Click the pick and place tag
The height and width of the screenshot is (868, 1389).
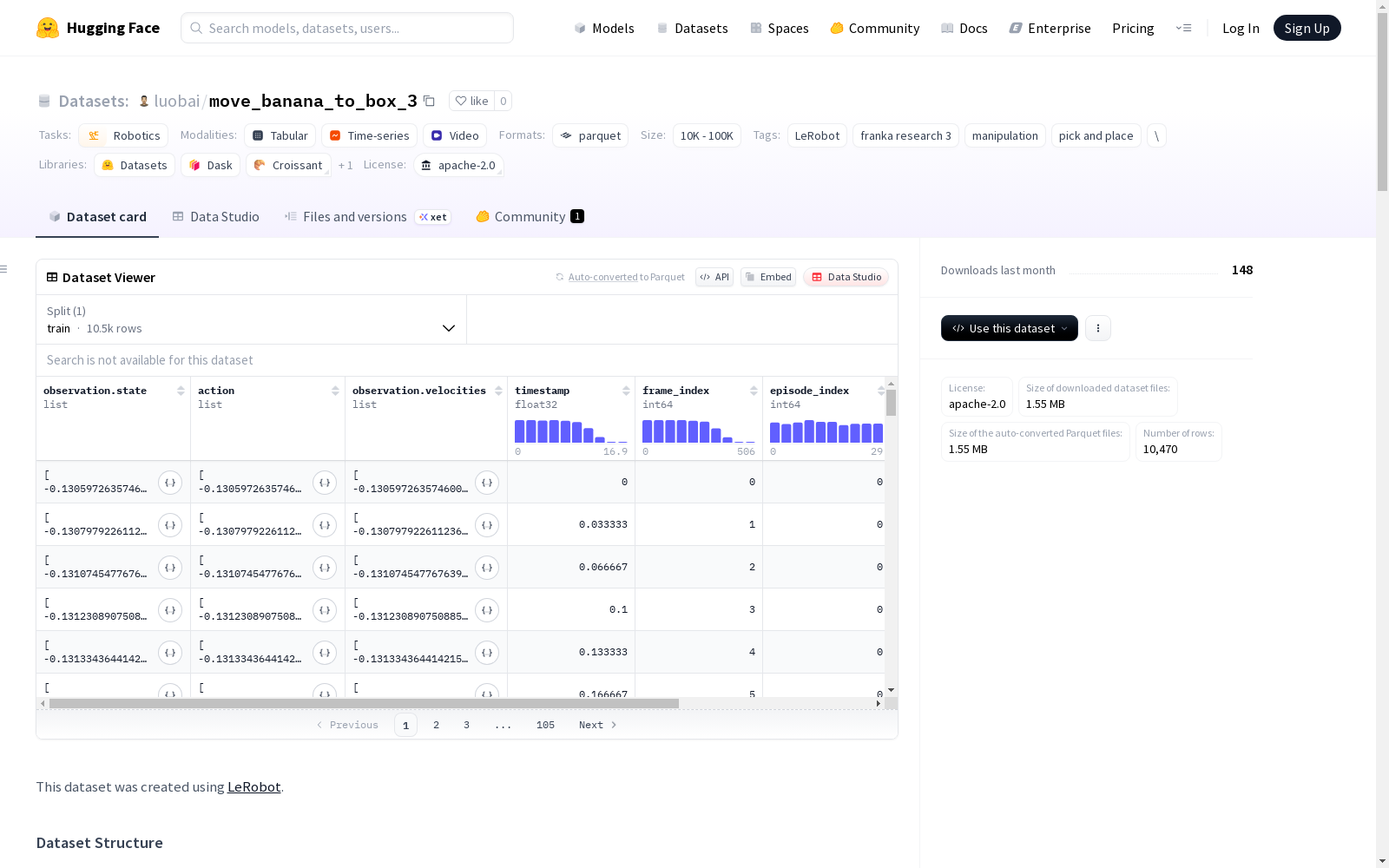(x=1096, y=135)
